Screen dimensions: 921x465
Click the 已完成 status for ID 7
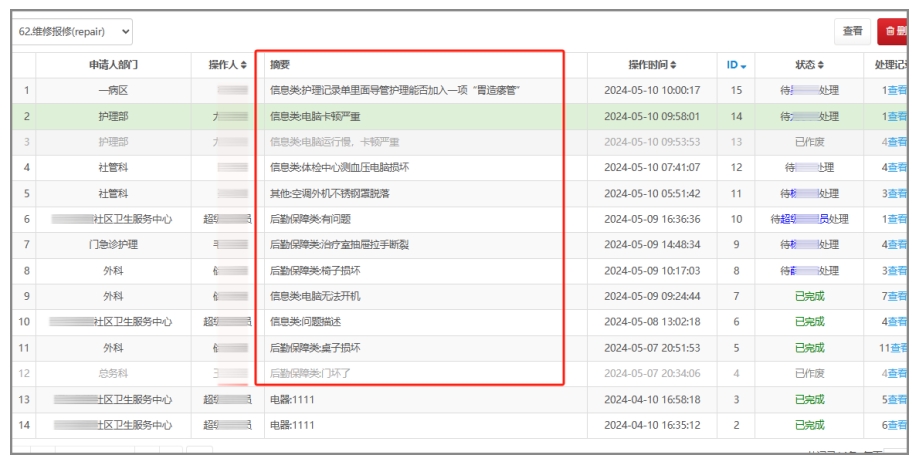809,296
